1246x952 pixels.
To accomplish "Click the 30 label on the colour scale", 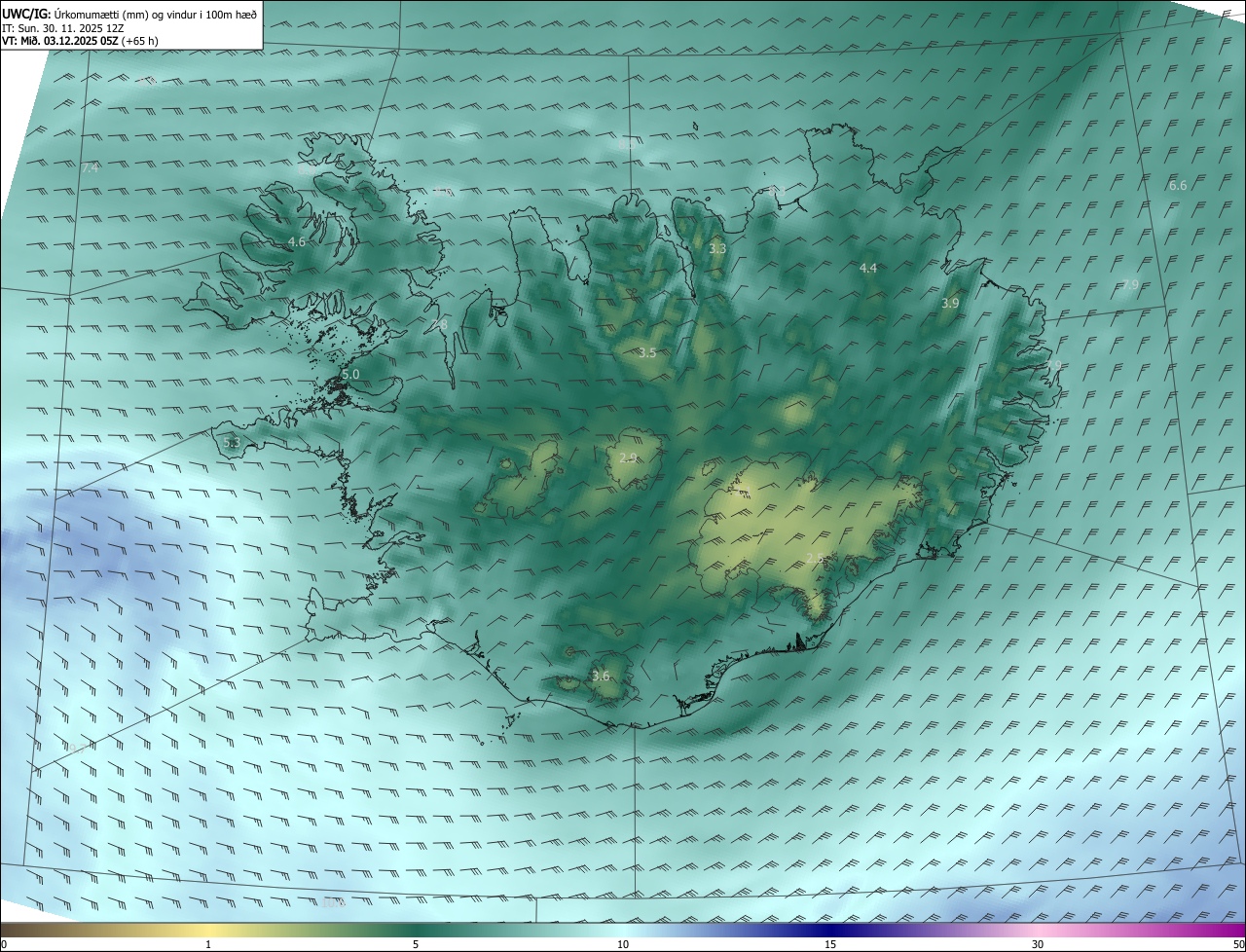I will pos(1038,944).
